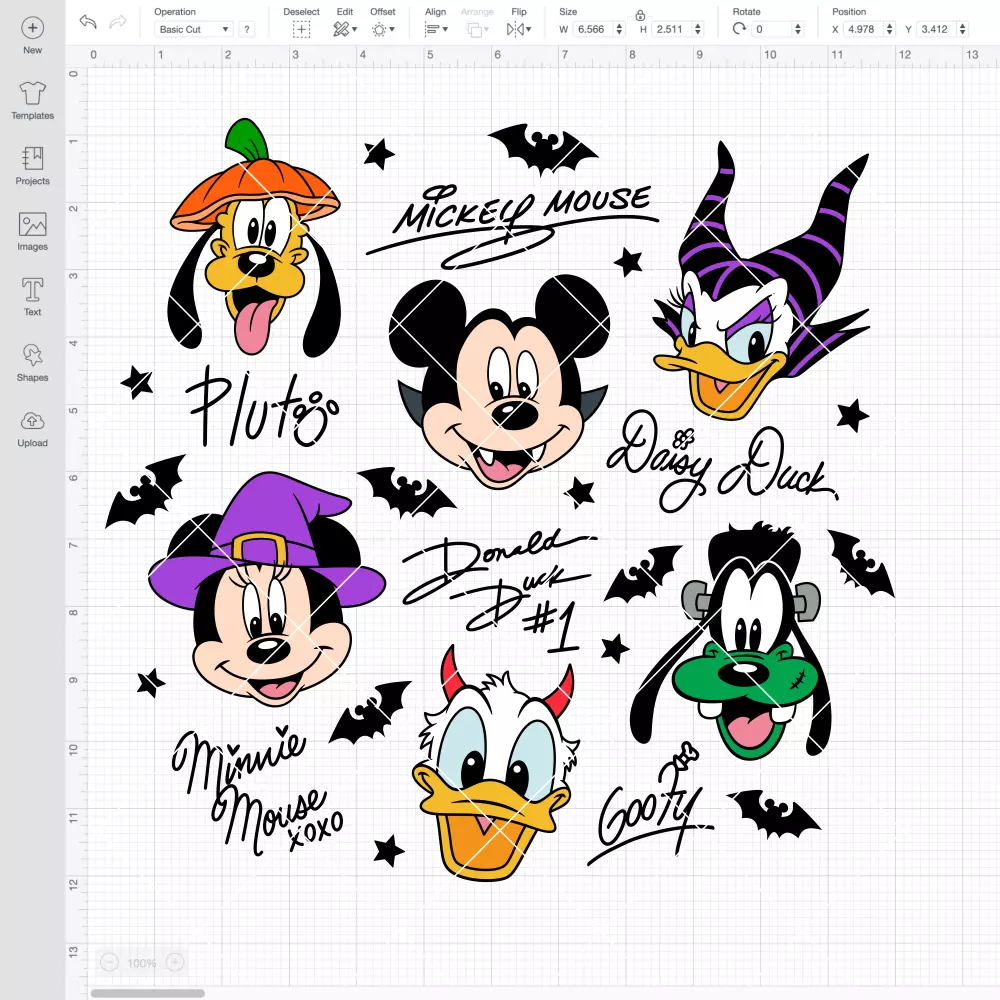The height and width of the screenshot is (1000, 1000).
Task: Click the operation help question mark
Action: (247, 29)
